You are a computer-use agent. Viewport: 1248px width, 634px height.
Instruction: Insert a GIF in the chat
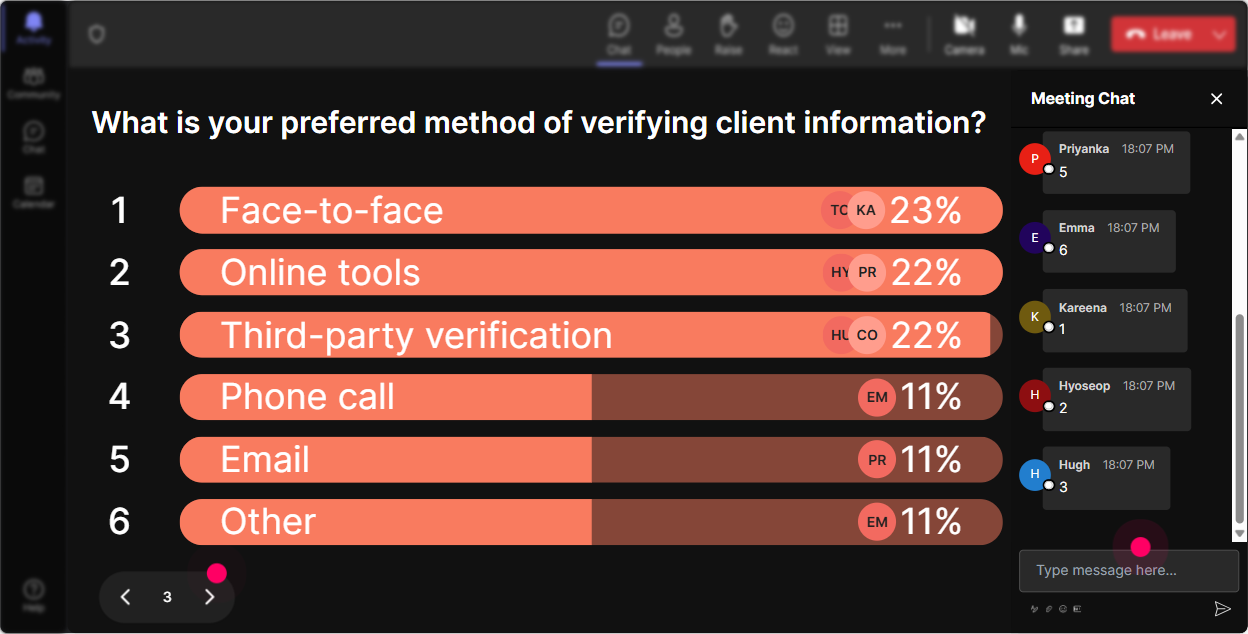[x=1077, y=608]
